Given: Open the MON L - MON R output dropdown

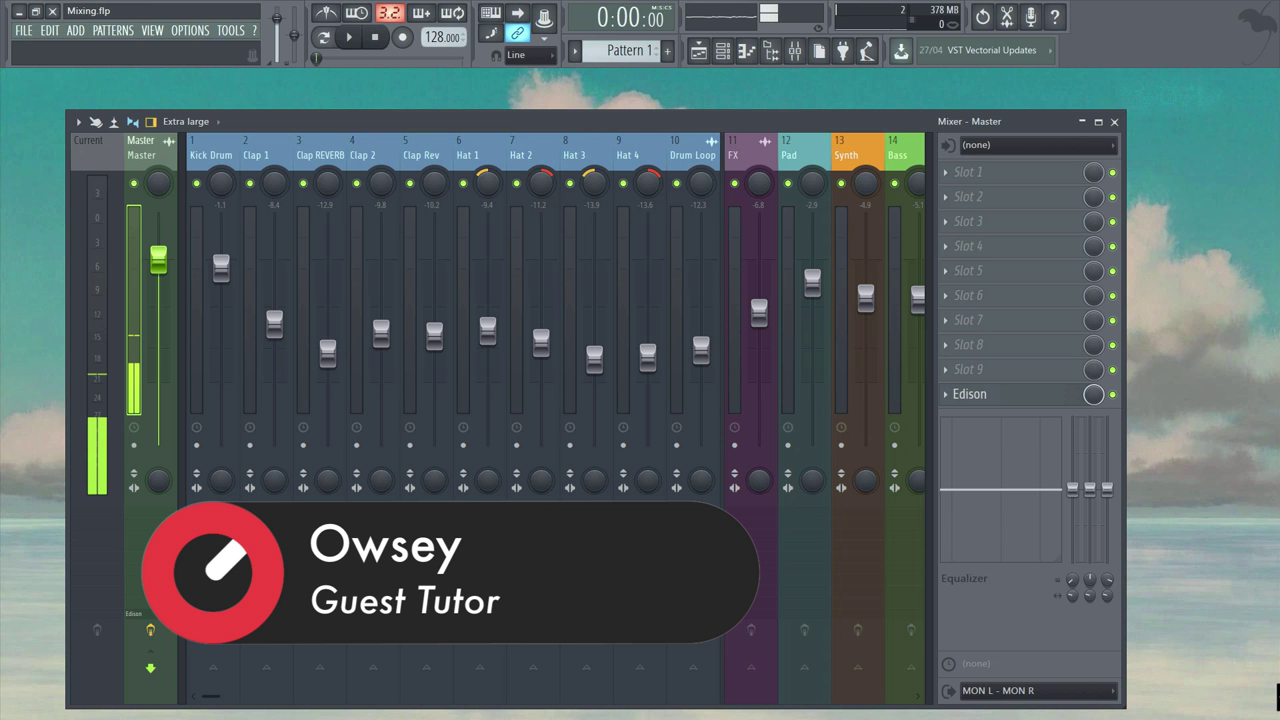Looking at the screenshot, I should [1036, 691].
